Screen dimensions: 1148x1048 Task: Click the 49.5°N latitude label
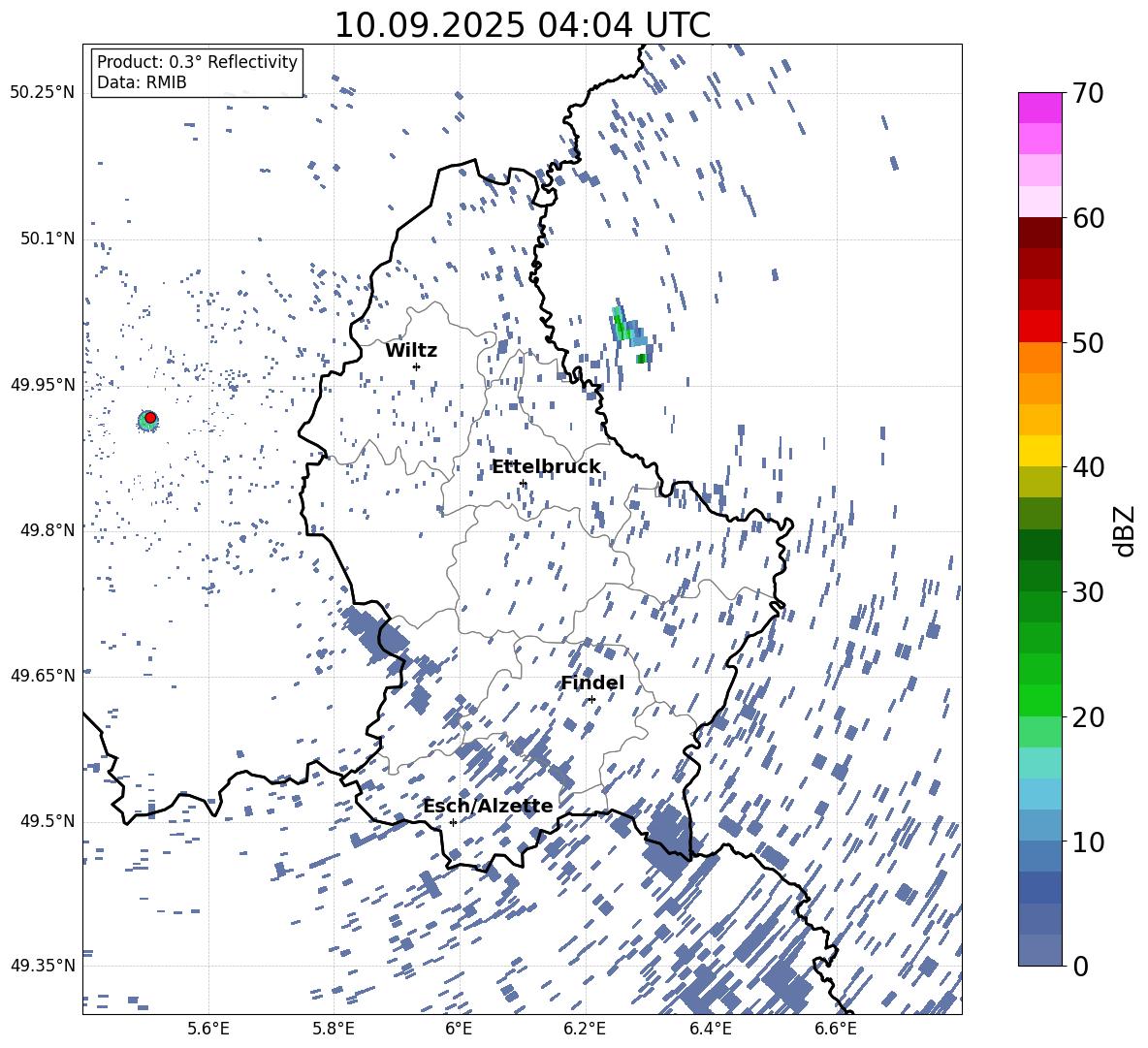(x=48, y=820)
